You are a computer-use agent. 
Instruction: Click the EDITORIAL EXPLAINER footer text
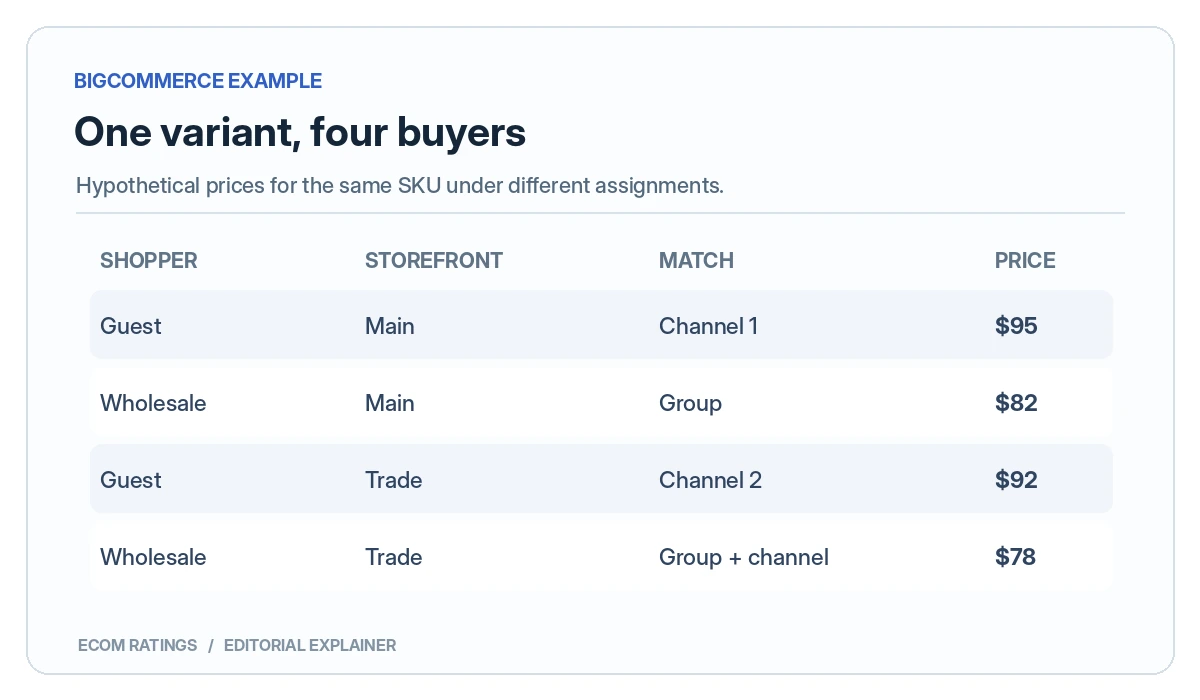[310, 645]
